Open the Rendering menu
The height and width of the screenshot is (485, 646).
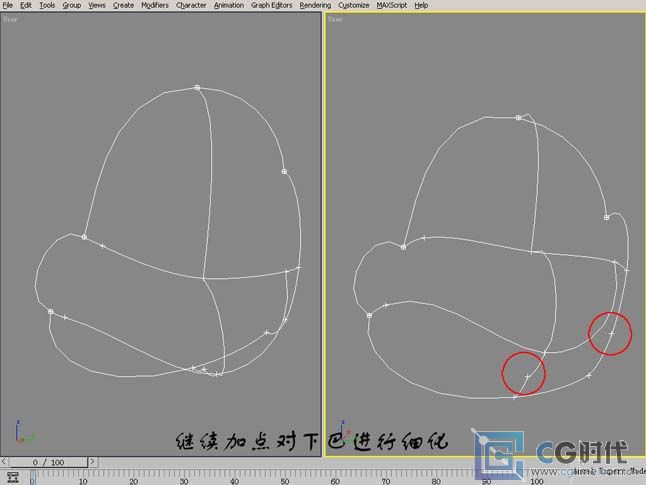[x=315, y=5]
